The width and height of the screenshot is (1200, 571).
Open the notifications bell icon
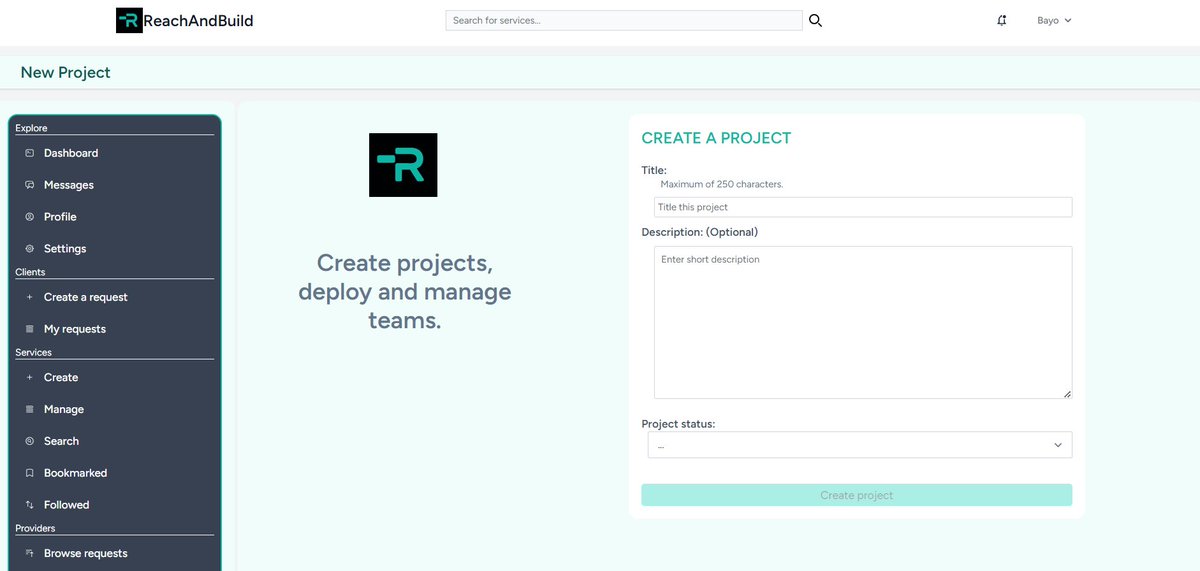(1001, 20)
